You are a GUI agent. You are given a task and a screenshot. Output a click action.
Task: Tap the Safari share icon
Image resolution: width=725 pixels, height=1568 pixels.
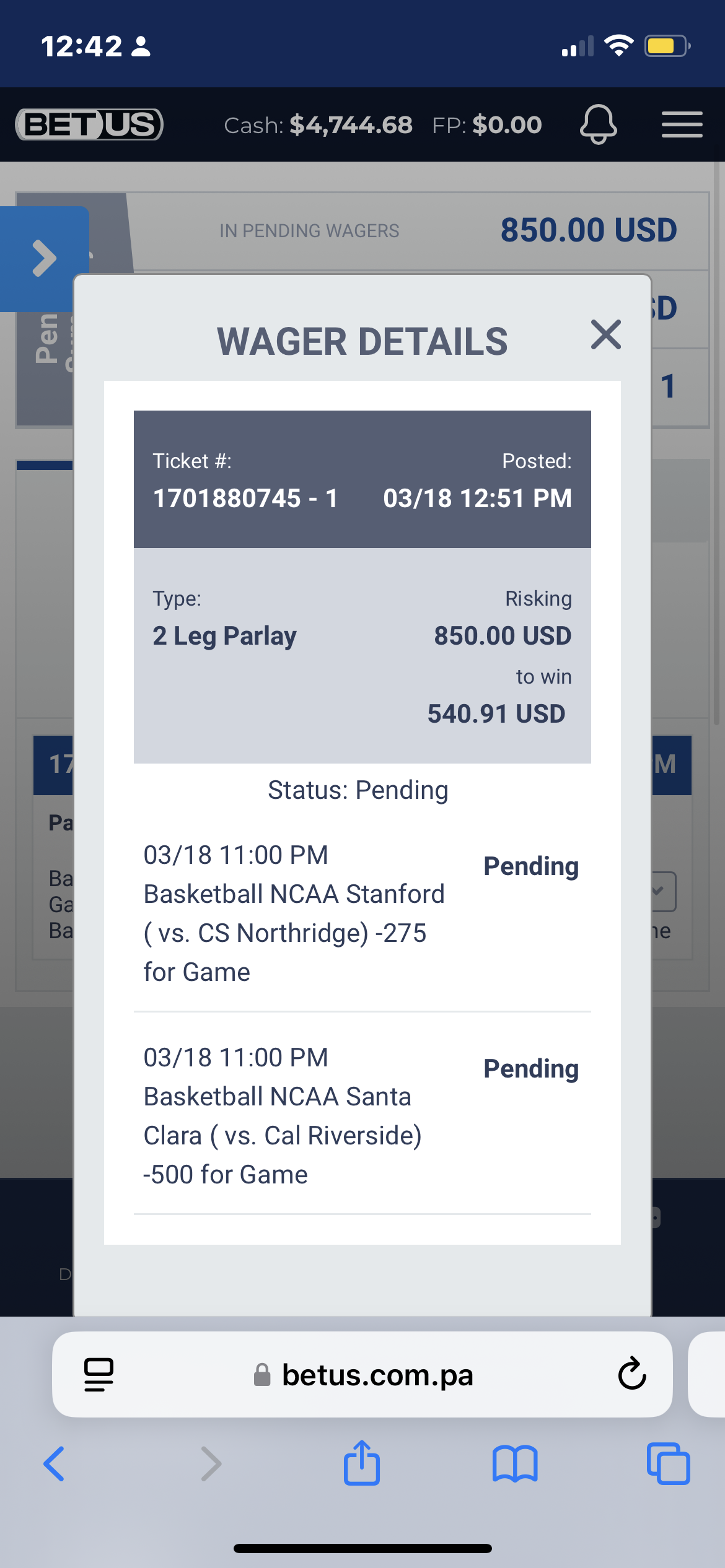362,1463
